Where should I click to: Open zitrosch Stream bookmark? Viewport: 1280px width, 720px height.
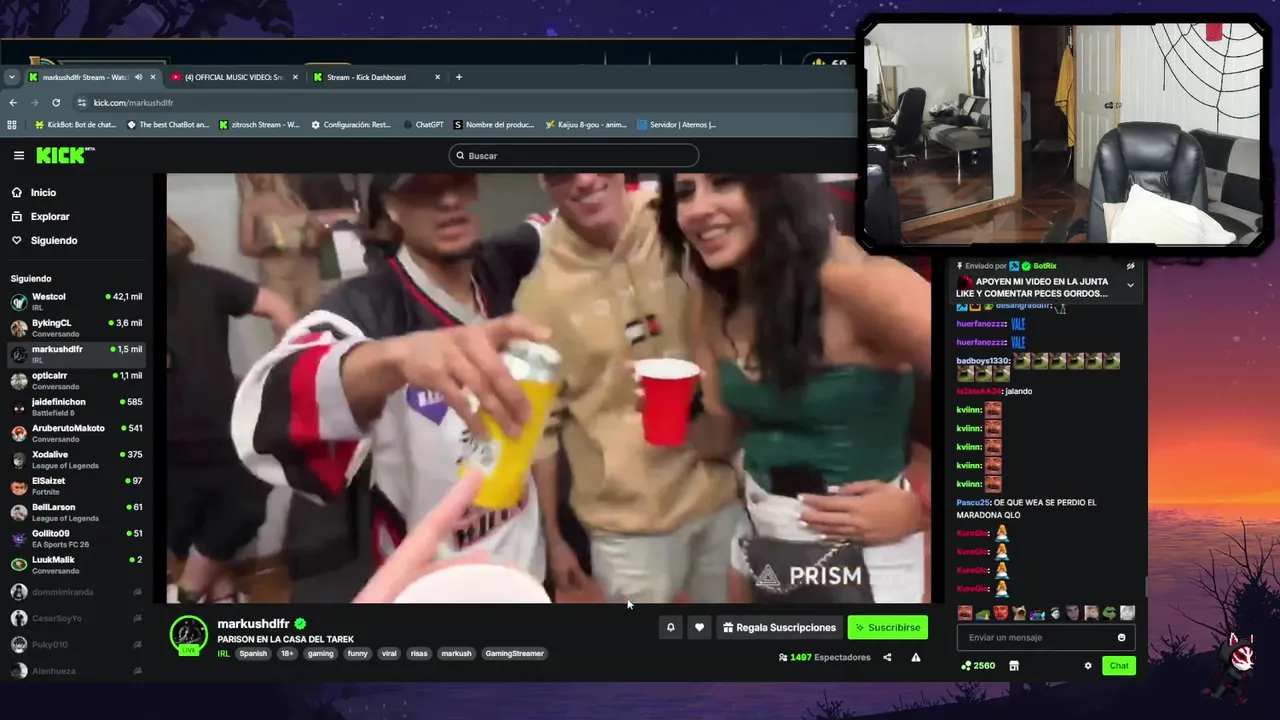(x=259, y=125)
